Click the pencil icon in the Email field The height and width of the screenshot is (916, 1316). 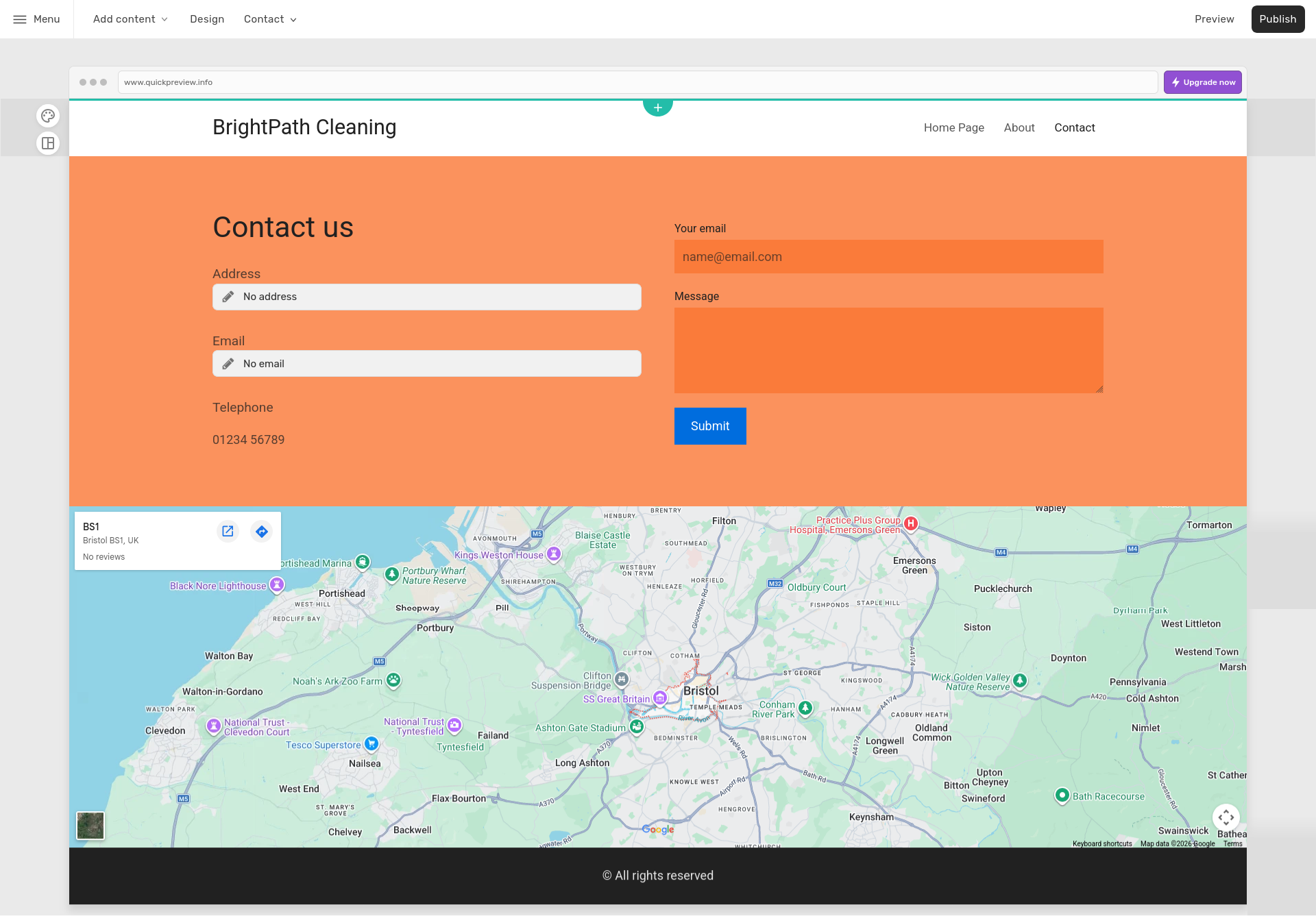(228, 364)
